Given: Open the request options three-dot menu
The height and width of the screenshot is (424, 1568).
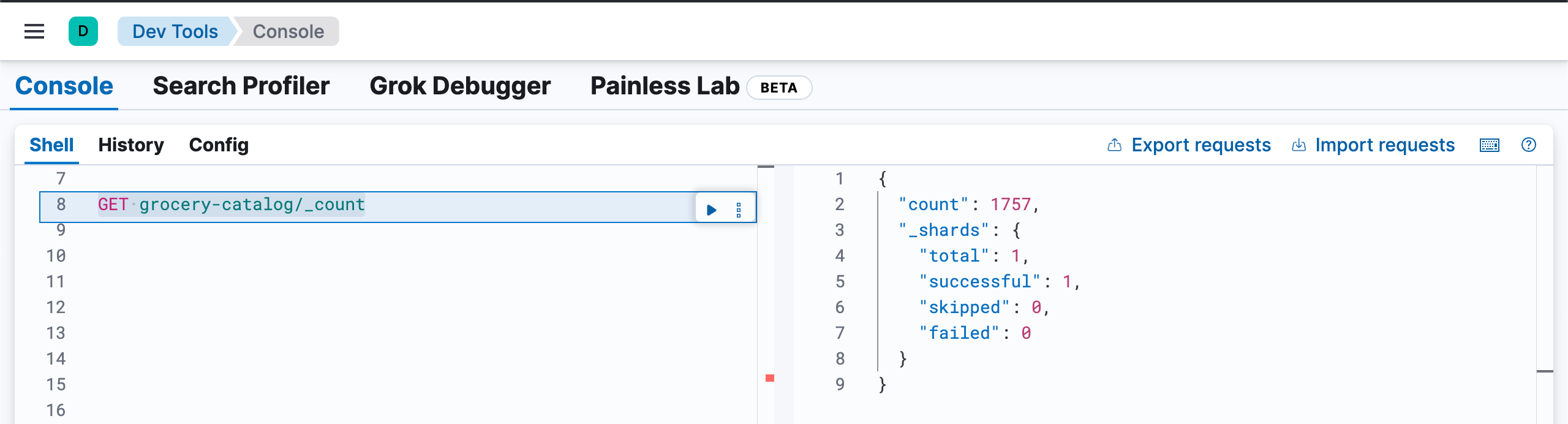Looking at the screenshot, I should coord(739,210).
